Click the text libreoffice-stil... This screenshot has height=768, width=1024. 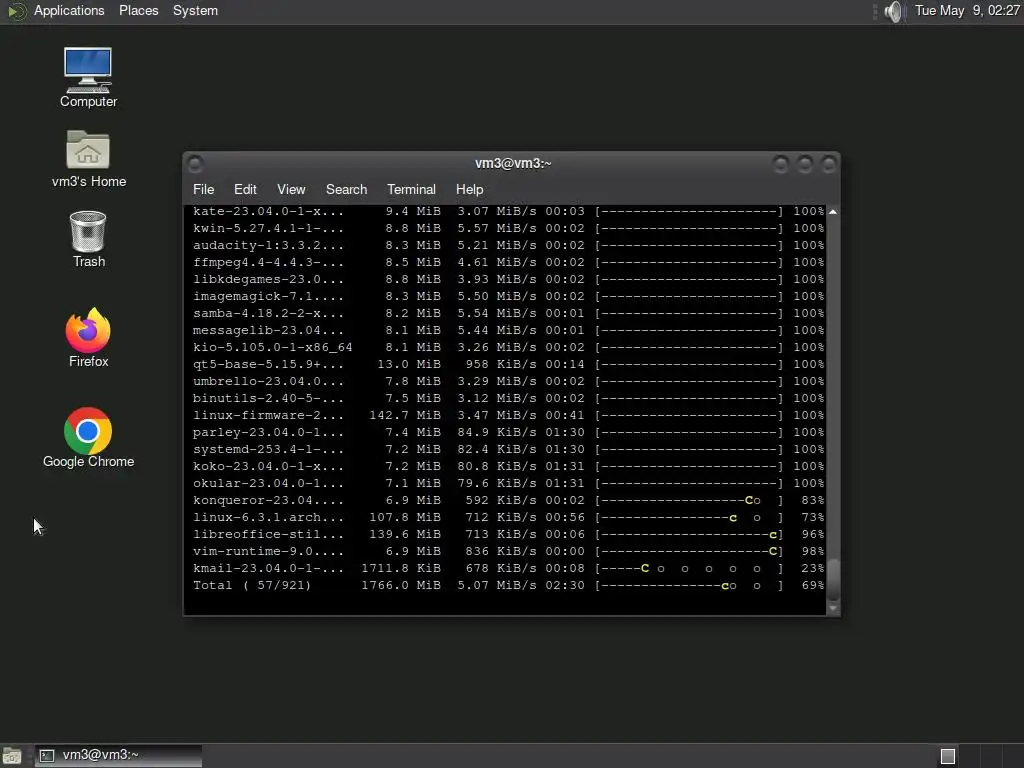[268, 535]
